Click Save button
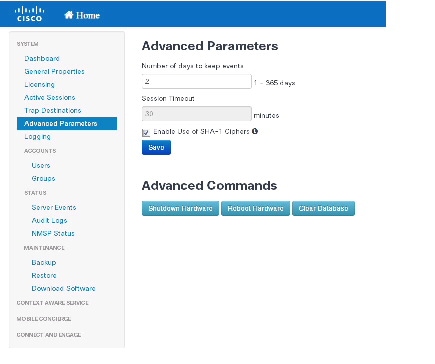 coord(156,147)
